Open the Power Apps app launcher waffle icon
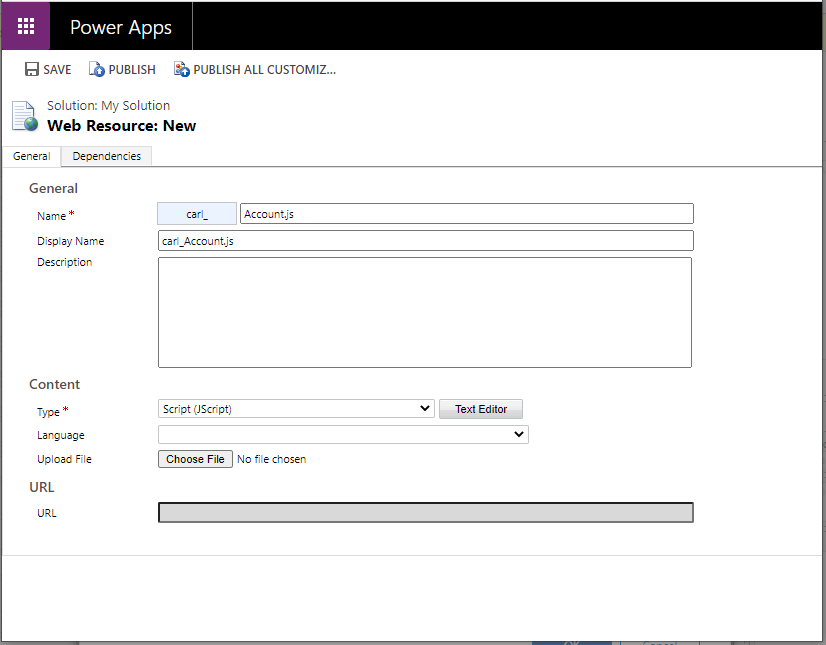This screenshot has width=826, height=645. (25, 25)
